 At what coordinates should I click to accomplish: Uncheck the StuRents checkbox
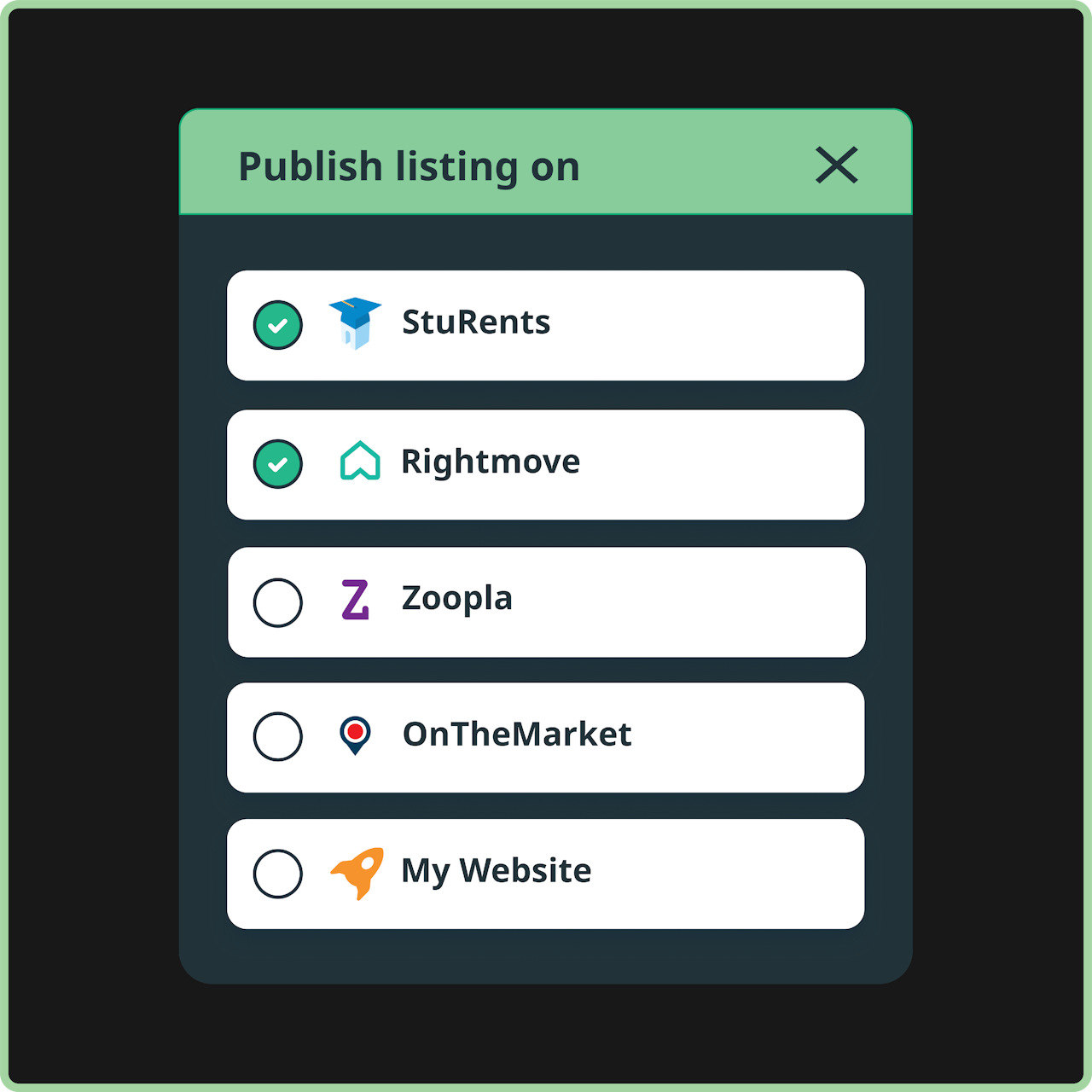point(278,325)
